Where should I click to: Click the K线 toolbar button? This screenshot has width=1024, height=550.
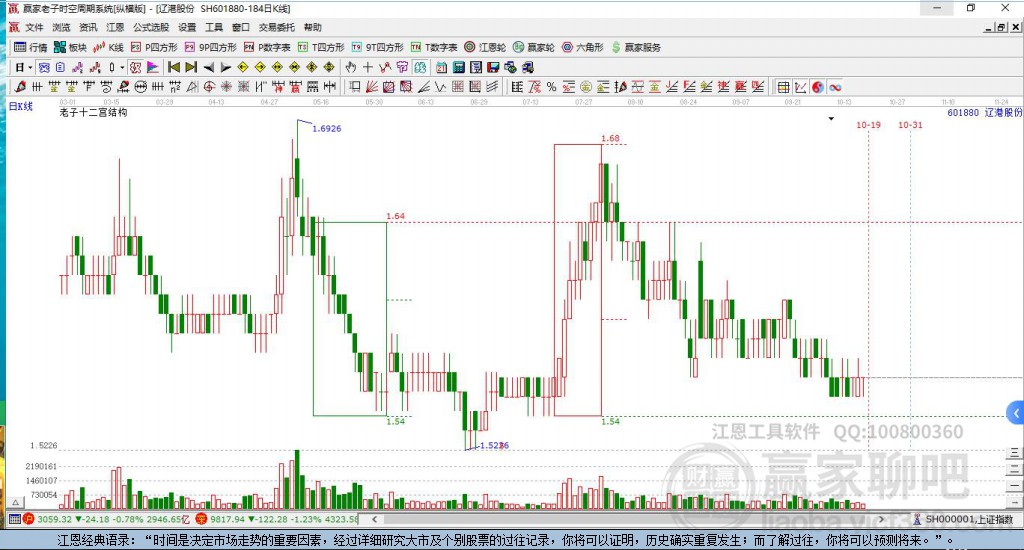tap(108, 47)
